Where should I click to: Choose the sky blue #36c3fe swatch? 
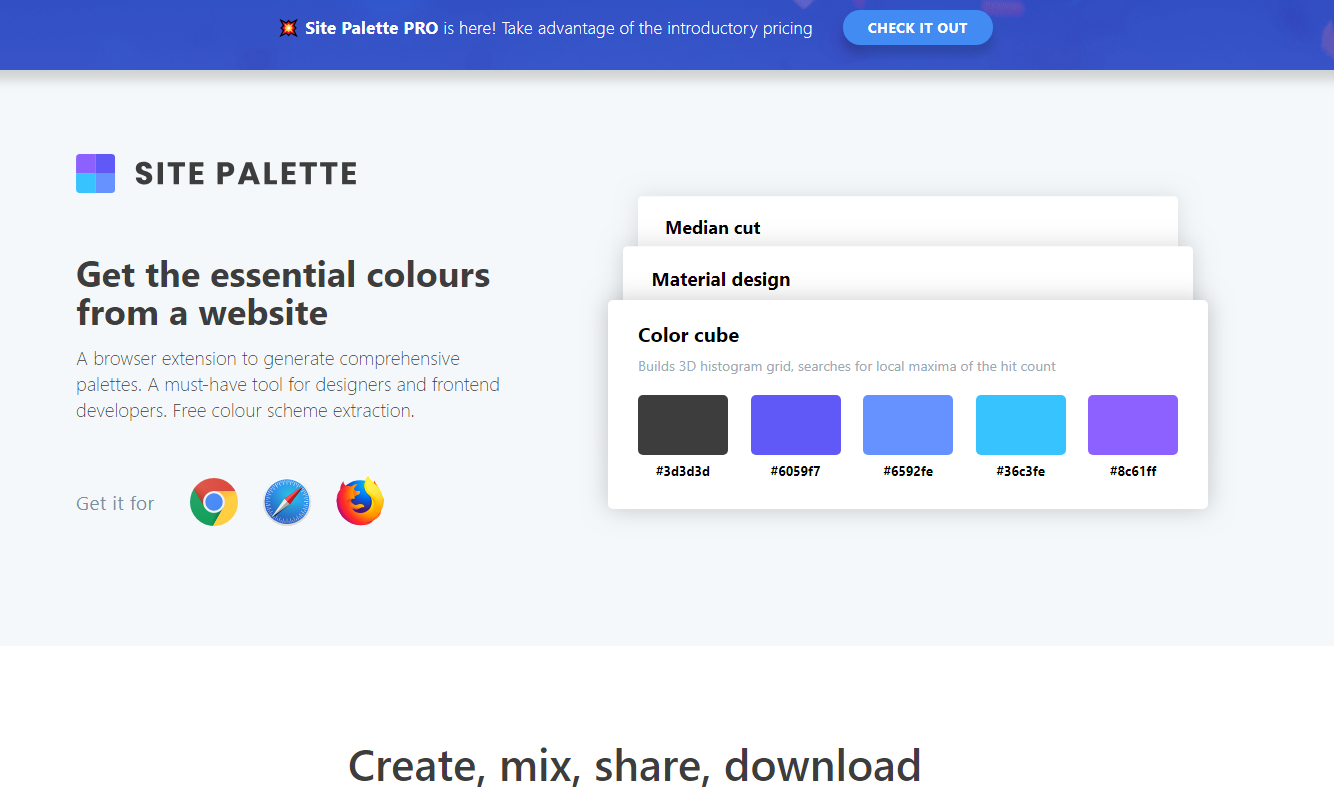coord(1021,425)
